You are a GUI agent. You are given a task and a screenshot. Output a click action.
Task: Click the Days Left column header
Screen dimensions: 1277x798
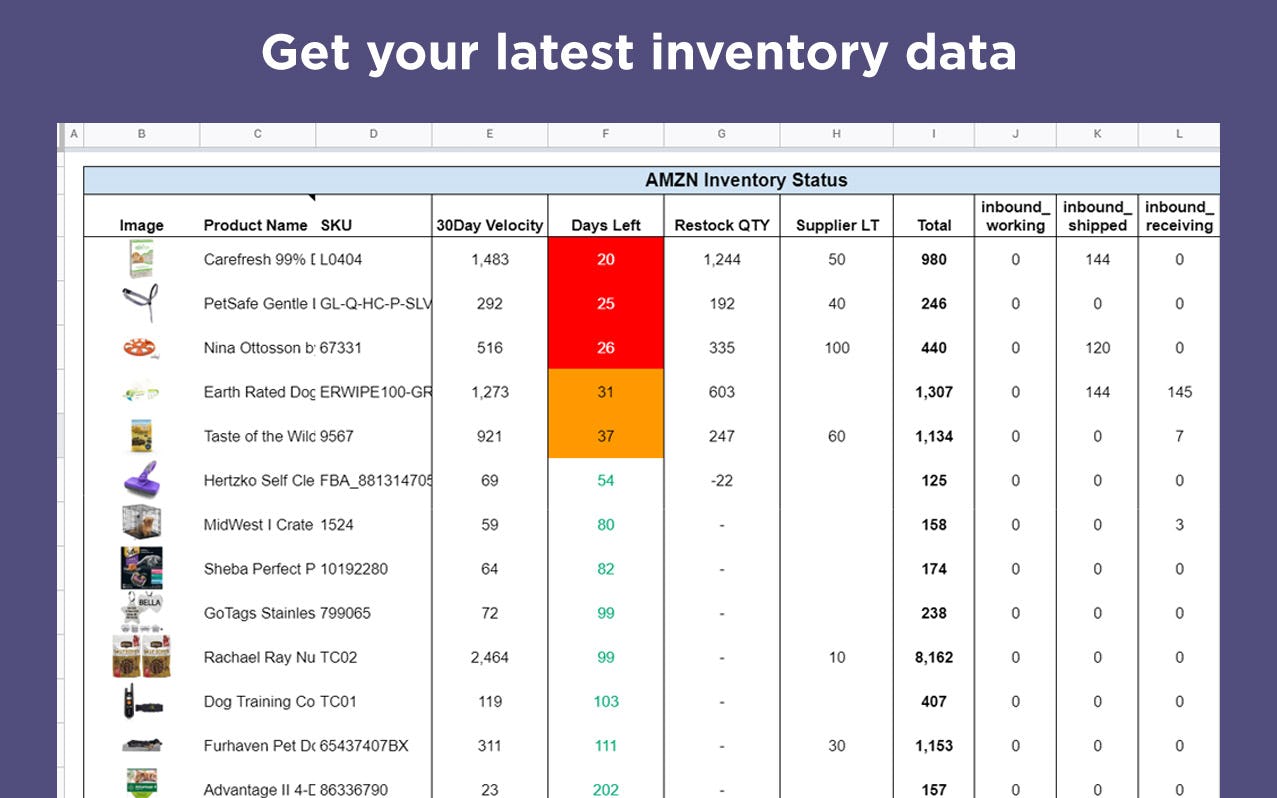point(605,225)
